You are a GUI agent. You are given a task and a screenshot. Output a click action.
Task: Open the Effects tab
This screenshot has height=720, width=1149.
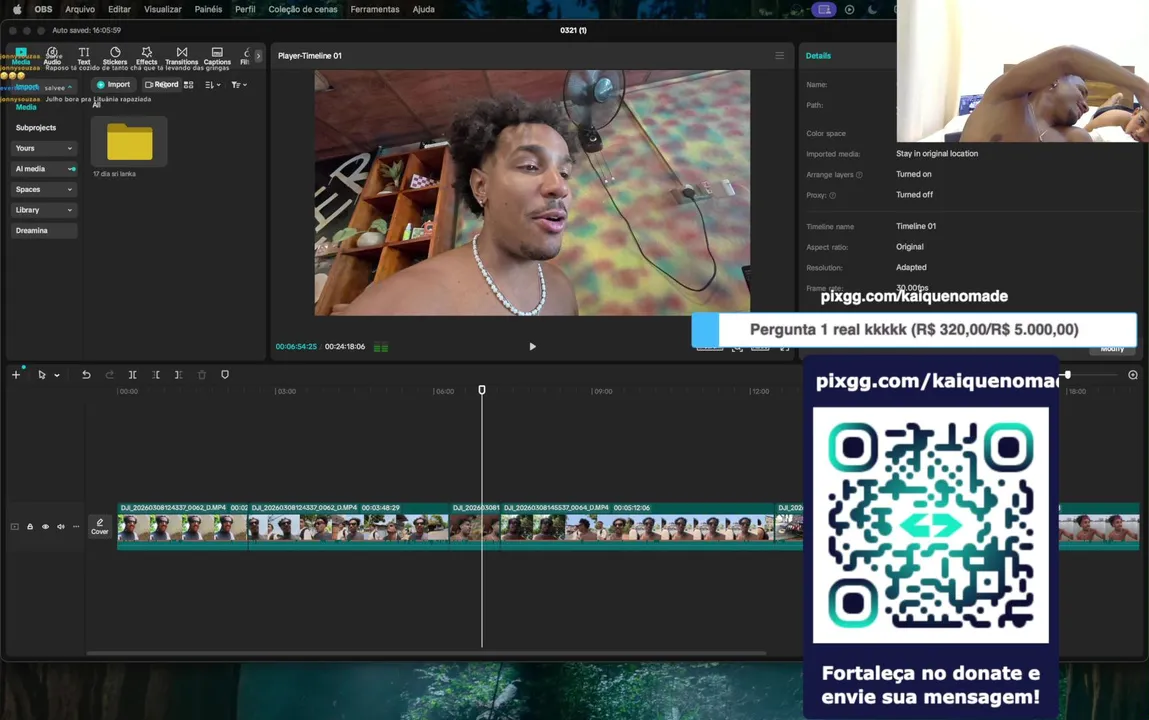[147, 56]
